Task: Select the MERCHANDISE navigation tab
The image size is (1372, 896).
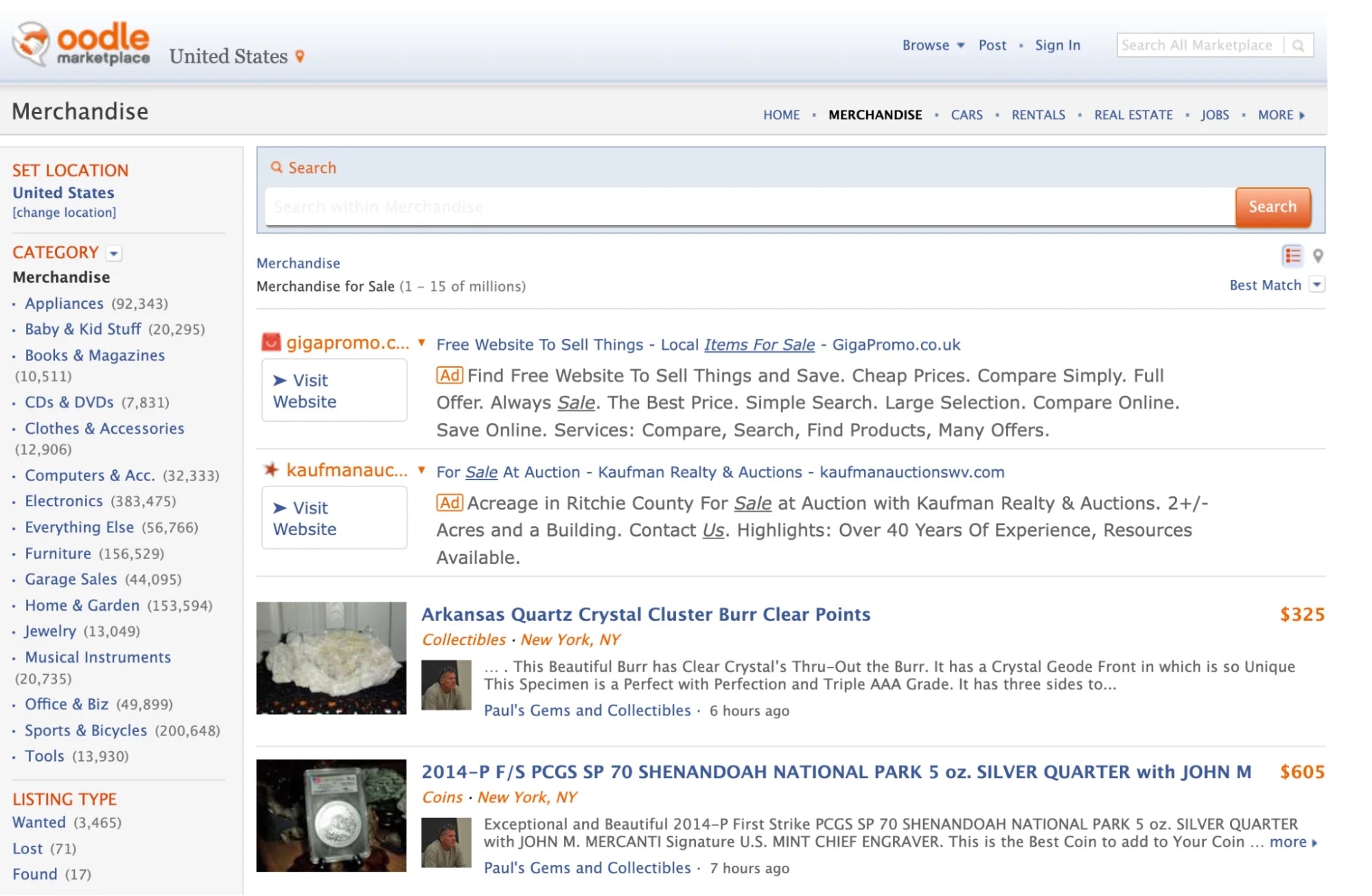Action: tap(875, 114)
